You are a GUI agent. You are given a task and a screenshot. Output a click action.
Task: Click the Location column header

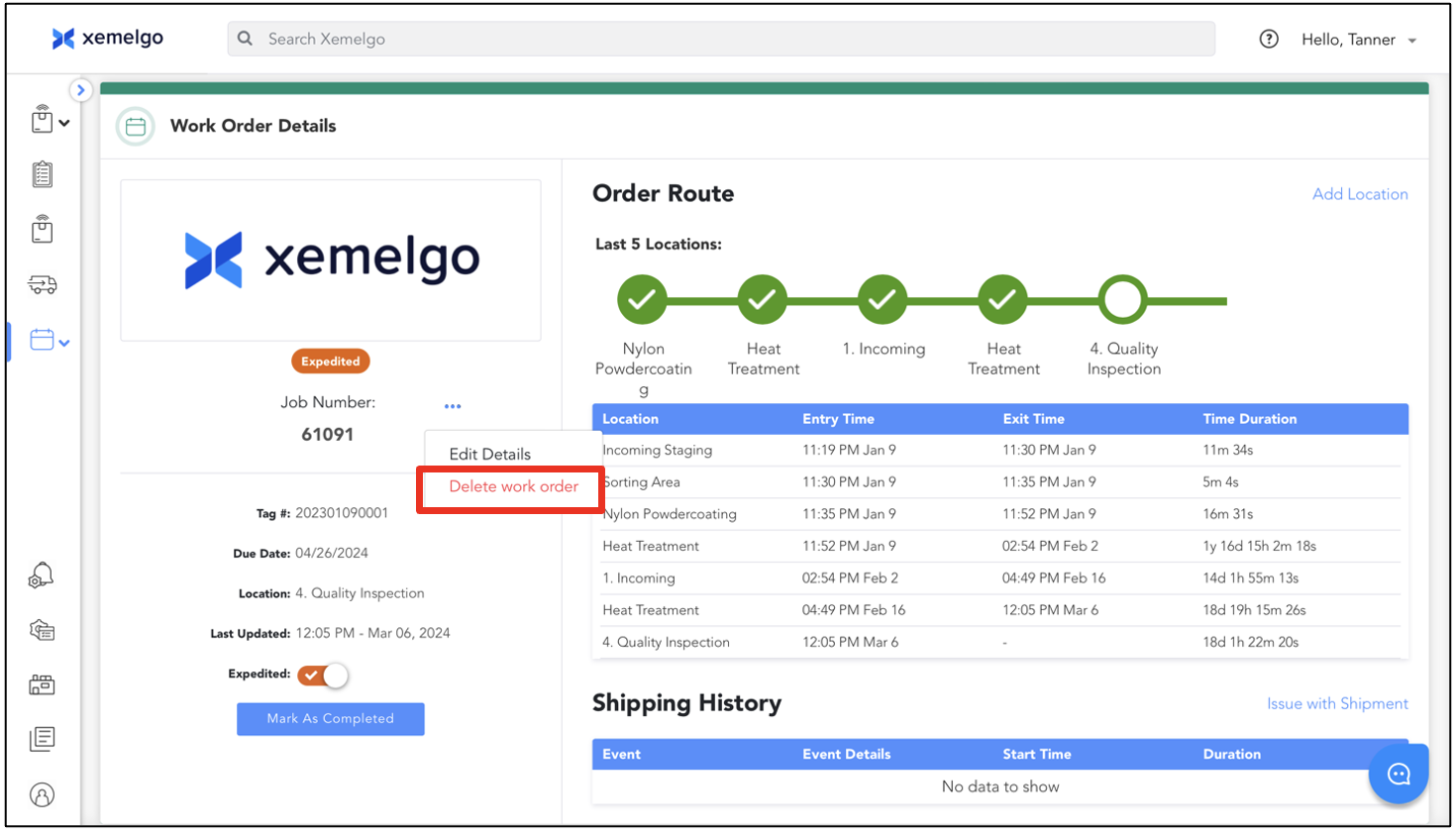pos(630,419)
